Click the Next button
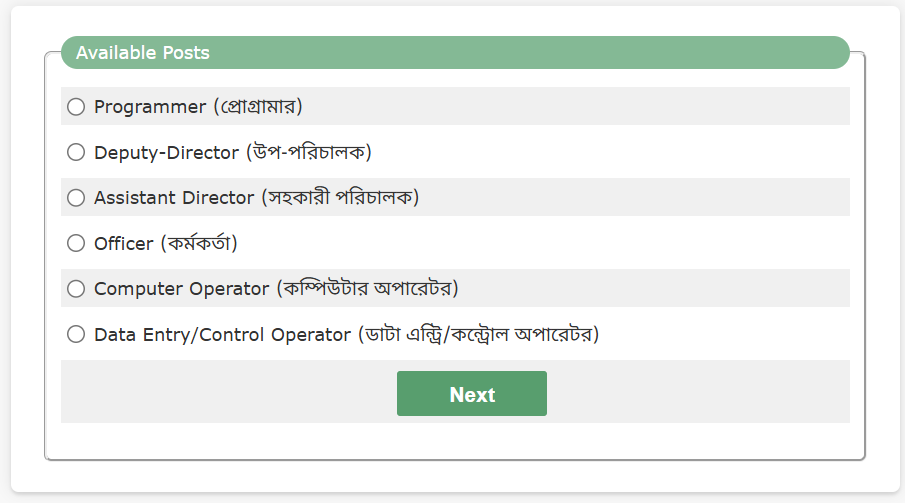This screenshot has height=503, width=905. coord(472,394)
